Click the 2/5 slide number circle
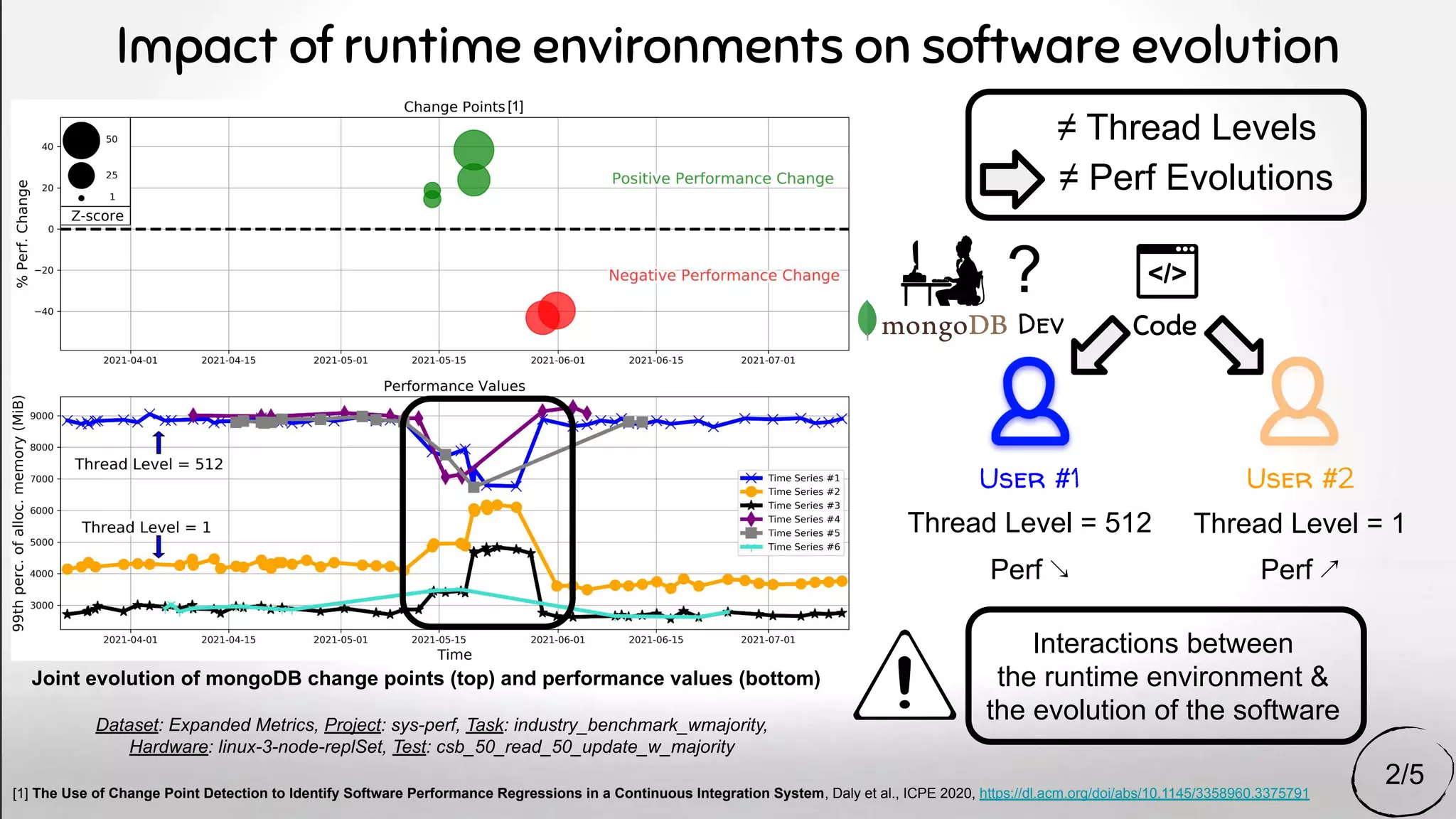The height and width of the screenshot is (819, 1456). coord(1403,773)
